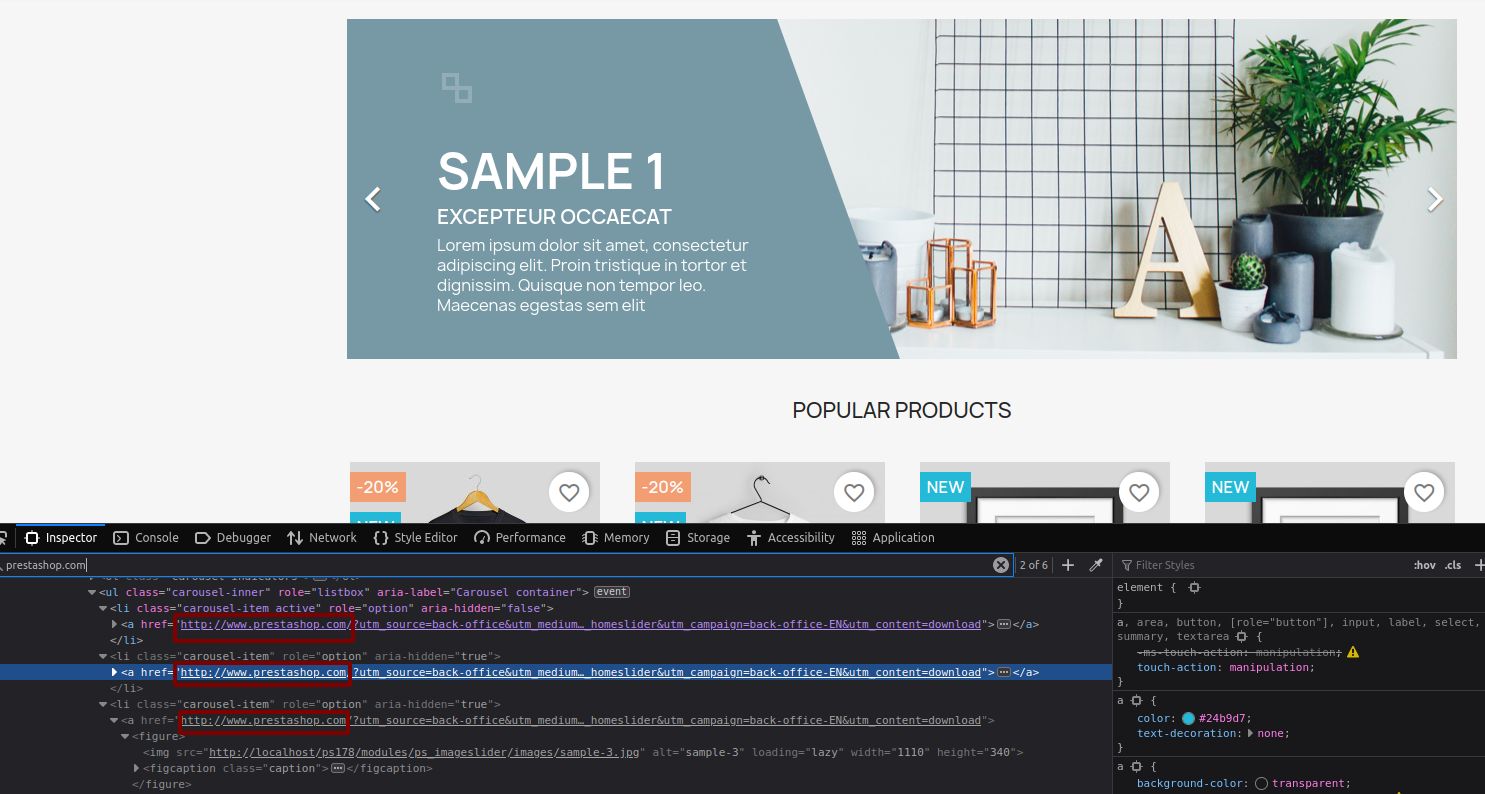Viewport: 1485px width, 794px height.
Task: Clear the markup search with the X icon
Action: point(1001,564)
